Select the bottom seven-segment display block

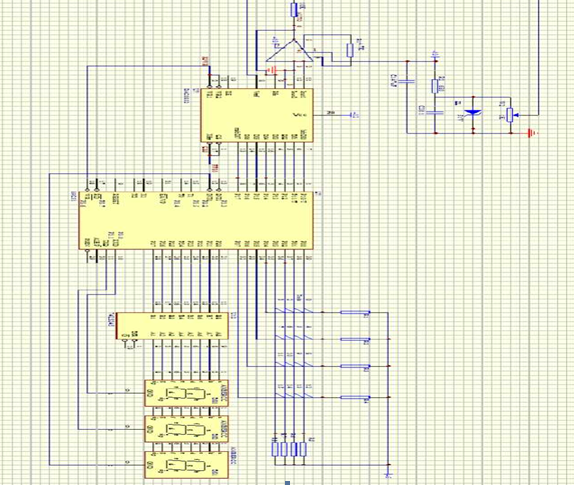click(186, 465)
